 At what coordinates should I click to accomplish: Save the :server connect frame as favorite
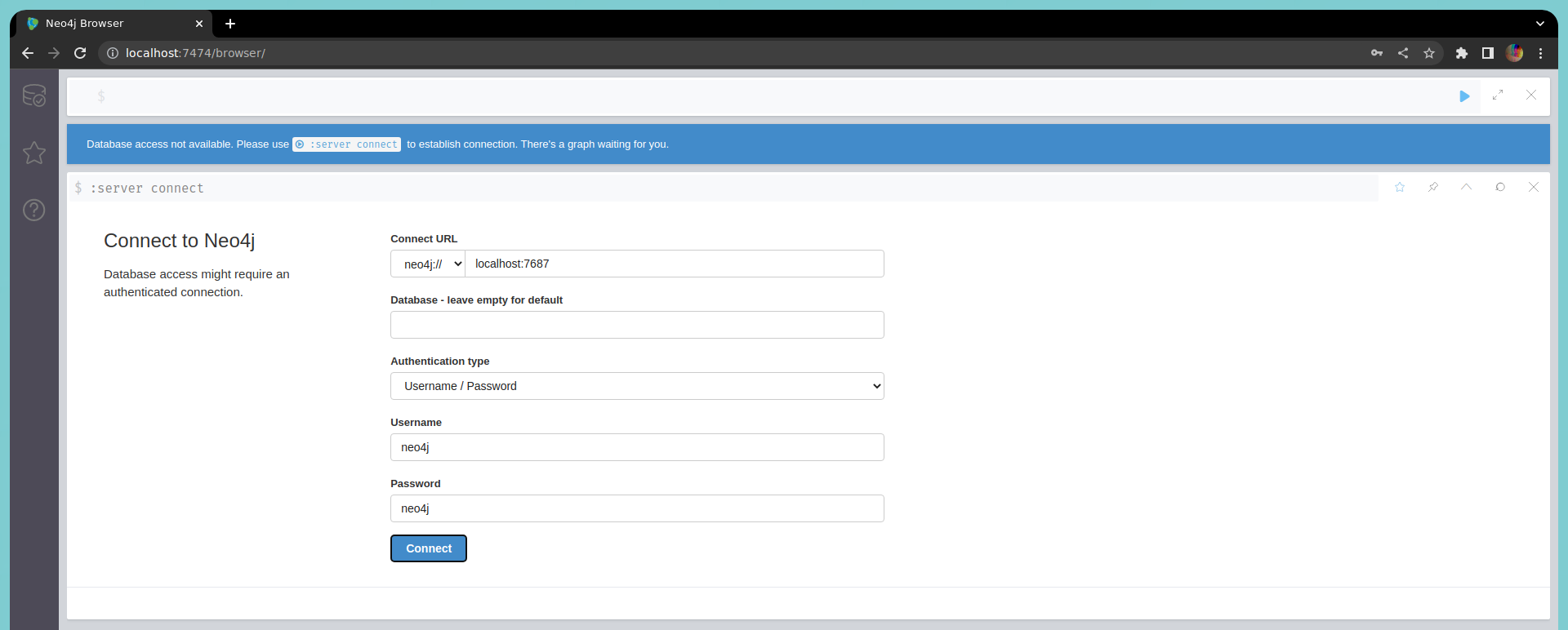[1400, 187]
